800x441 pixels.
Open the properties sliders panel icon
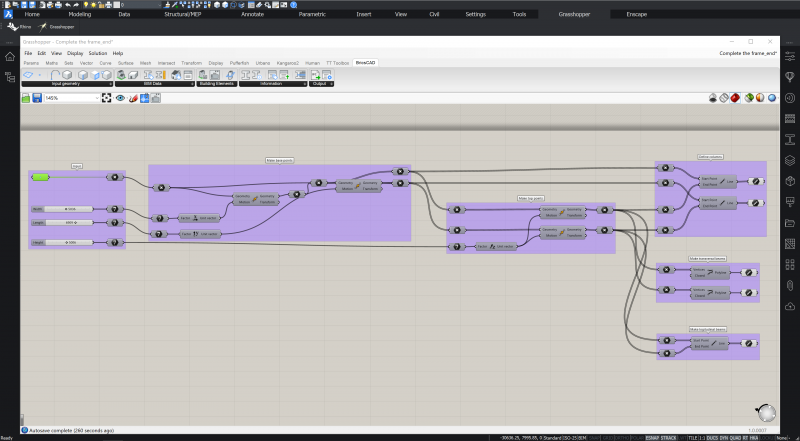tap(790, 56)
